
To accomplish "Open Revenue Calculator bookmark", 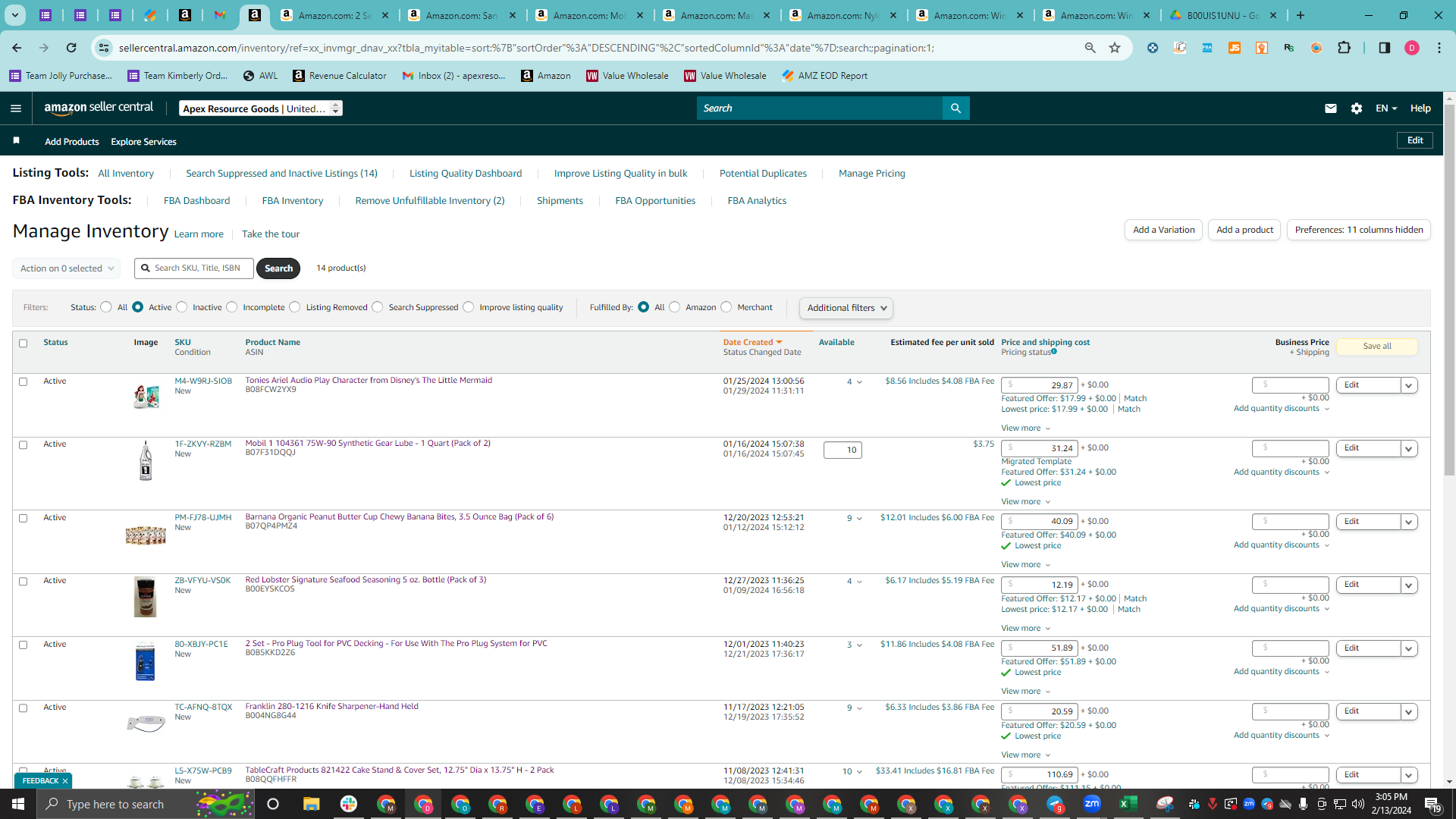I will point(340,76).
